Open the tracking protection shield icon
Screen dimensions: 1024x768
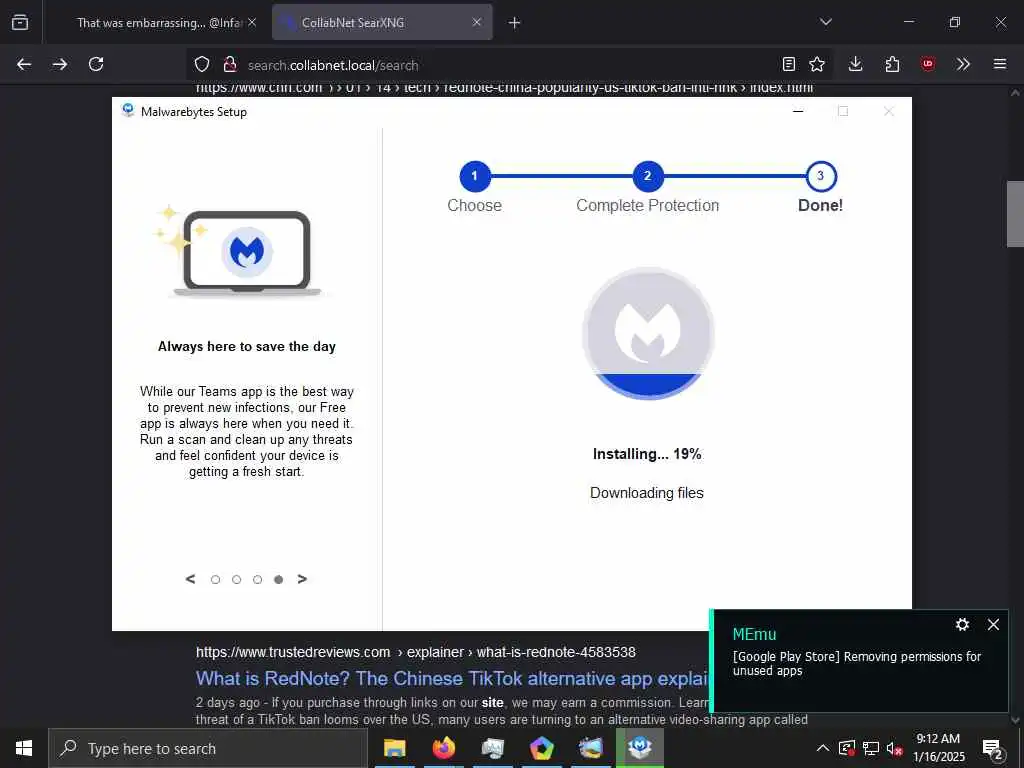[202, 64]
